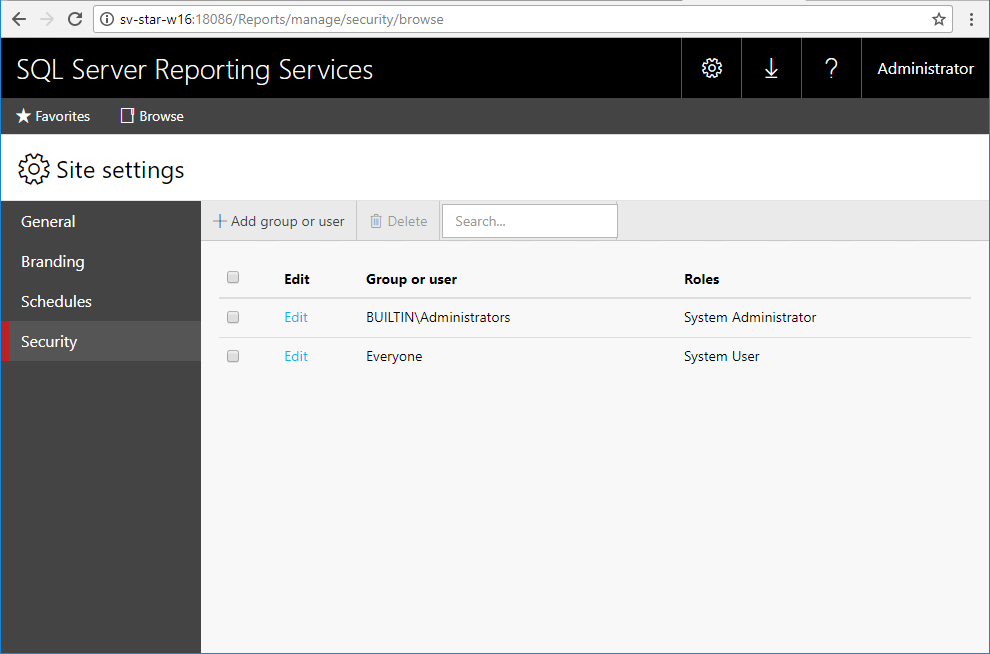View site information icon in address bar
The height and width of the screenshot is (654, 990).
tap(107, 19)
